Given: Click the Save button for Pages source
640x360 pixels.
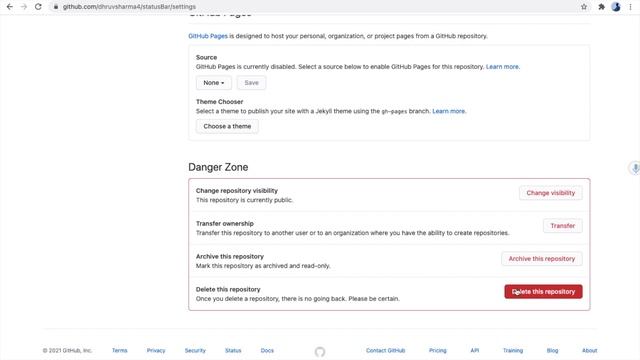Looking at the screenshot, I should click(251, 82).
